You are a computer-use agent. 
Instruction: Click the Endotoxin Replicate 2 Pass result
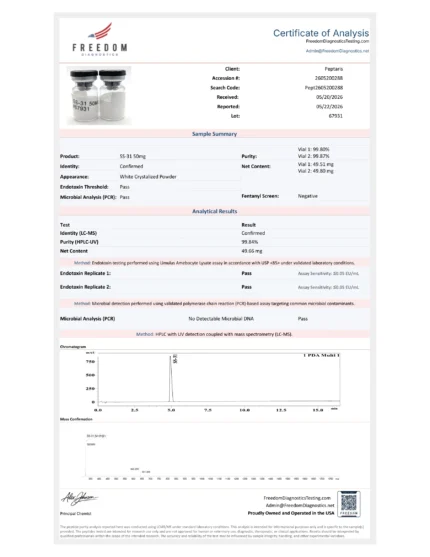(247, 287)
